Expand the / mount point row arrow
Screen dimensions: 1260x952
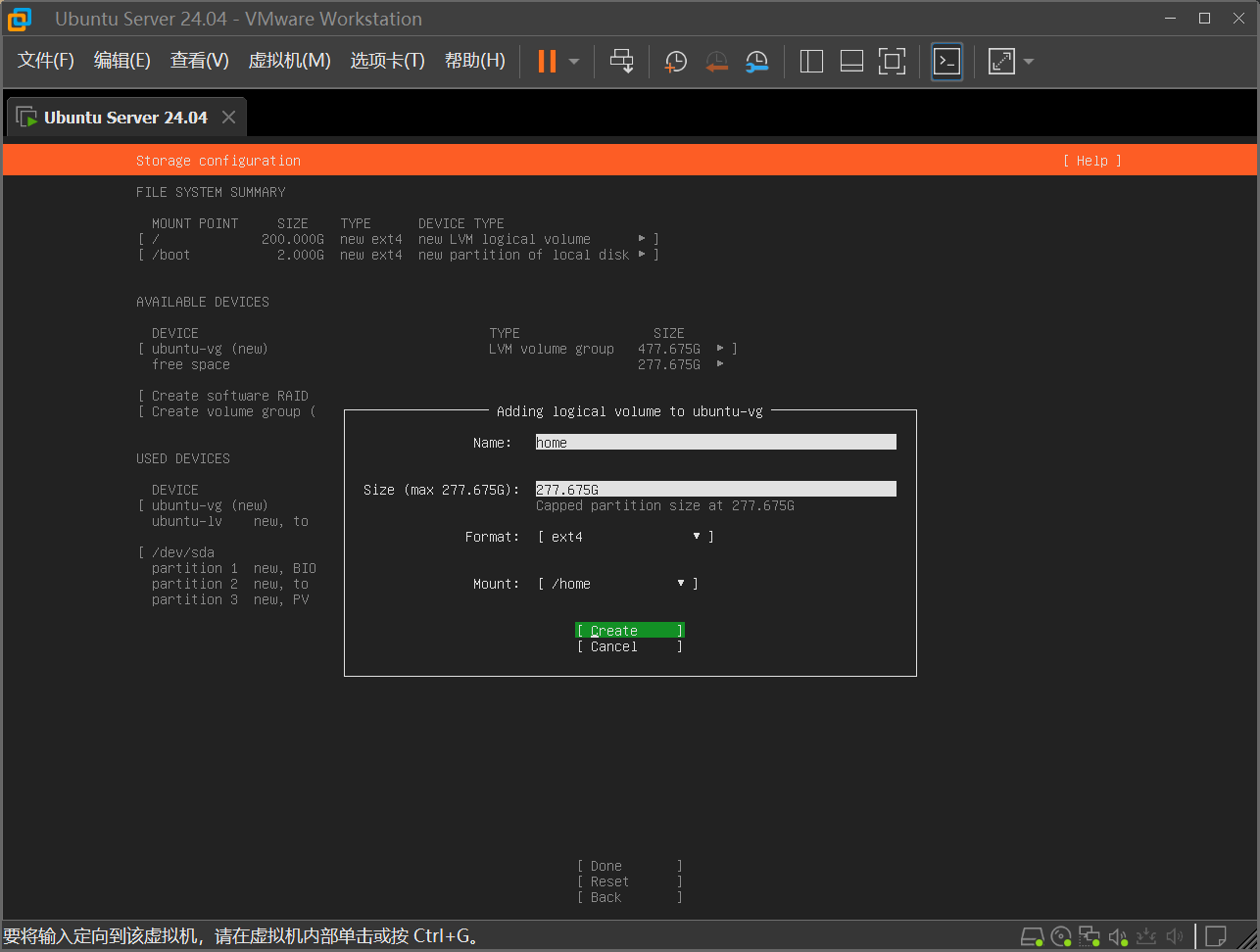(x=643, y=239)
